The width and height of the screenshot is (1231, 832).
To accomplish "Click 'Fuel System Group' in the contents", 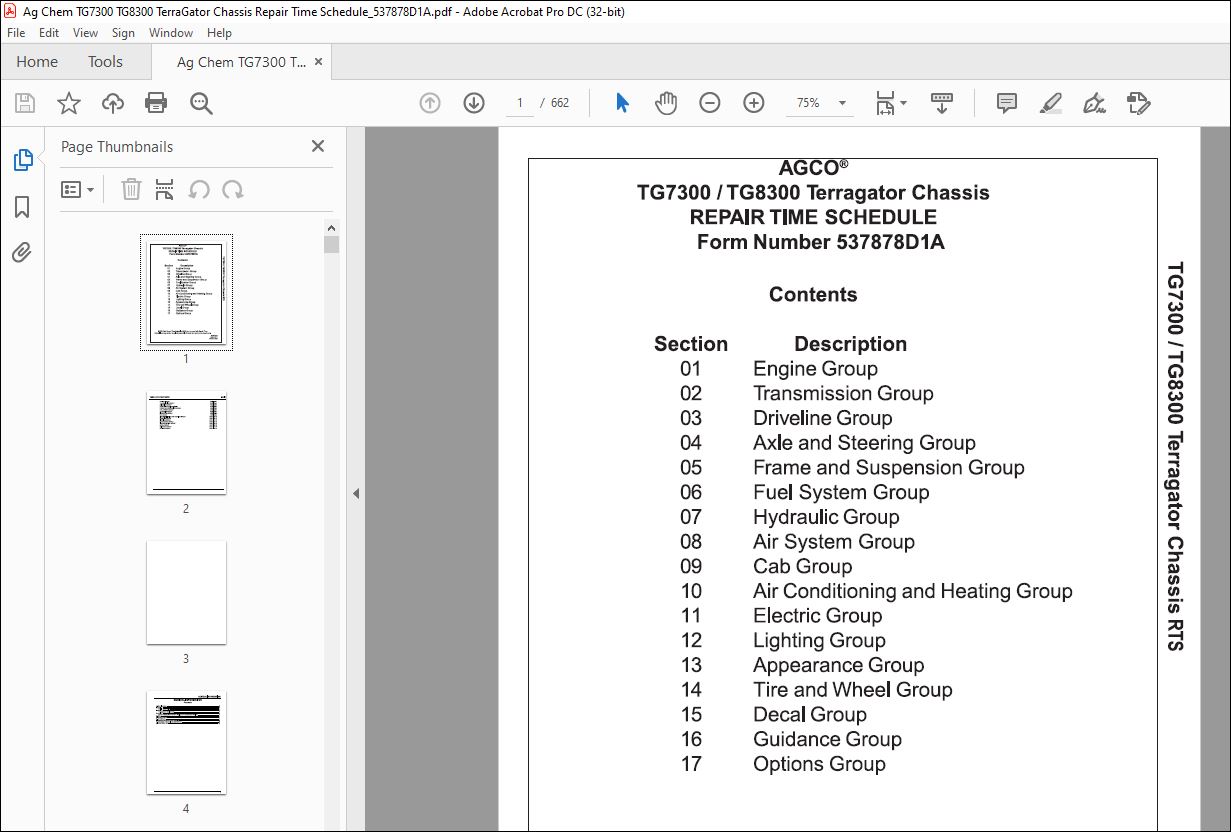I will [841, 492].
